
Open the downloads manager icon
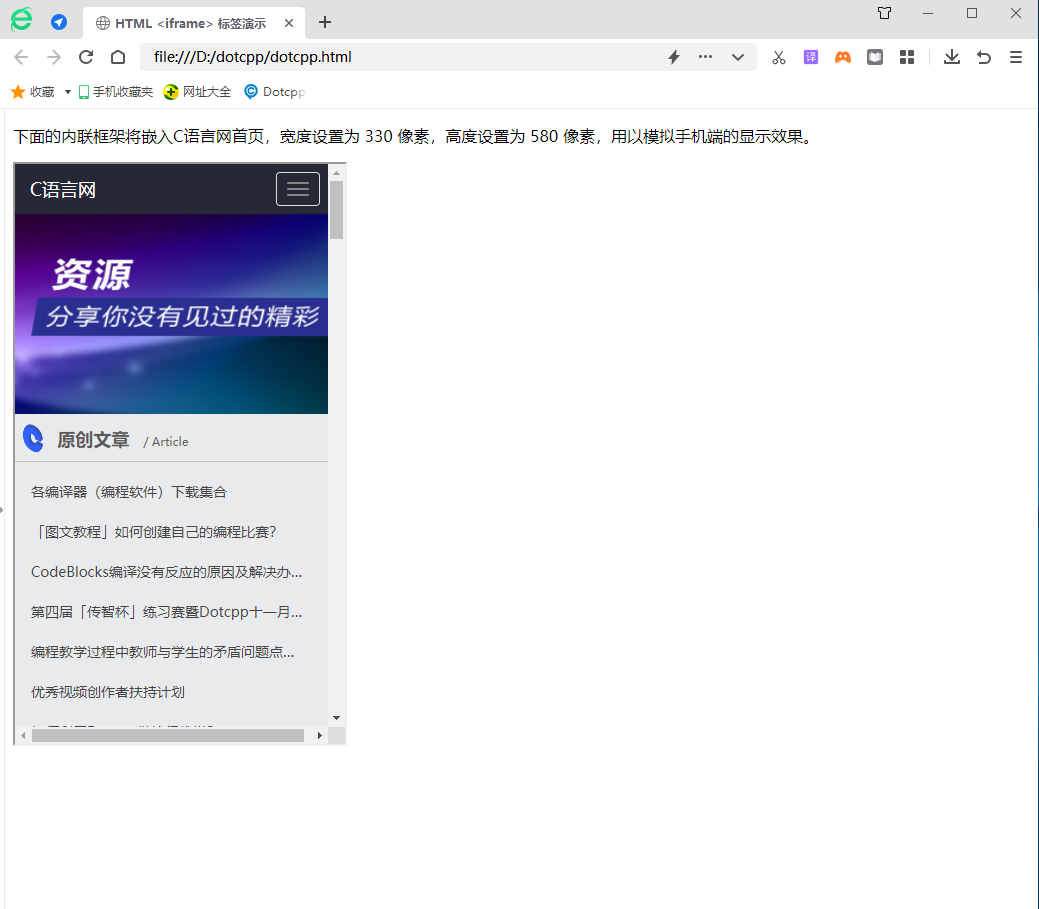951,57
